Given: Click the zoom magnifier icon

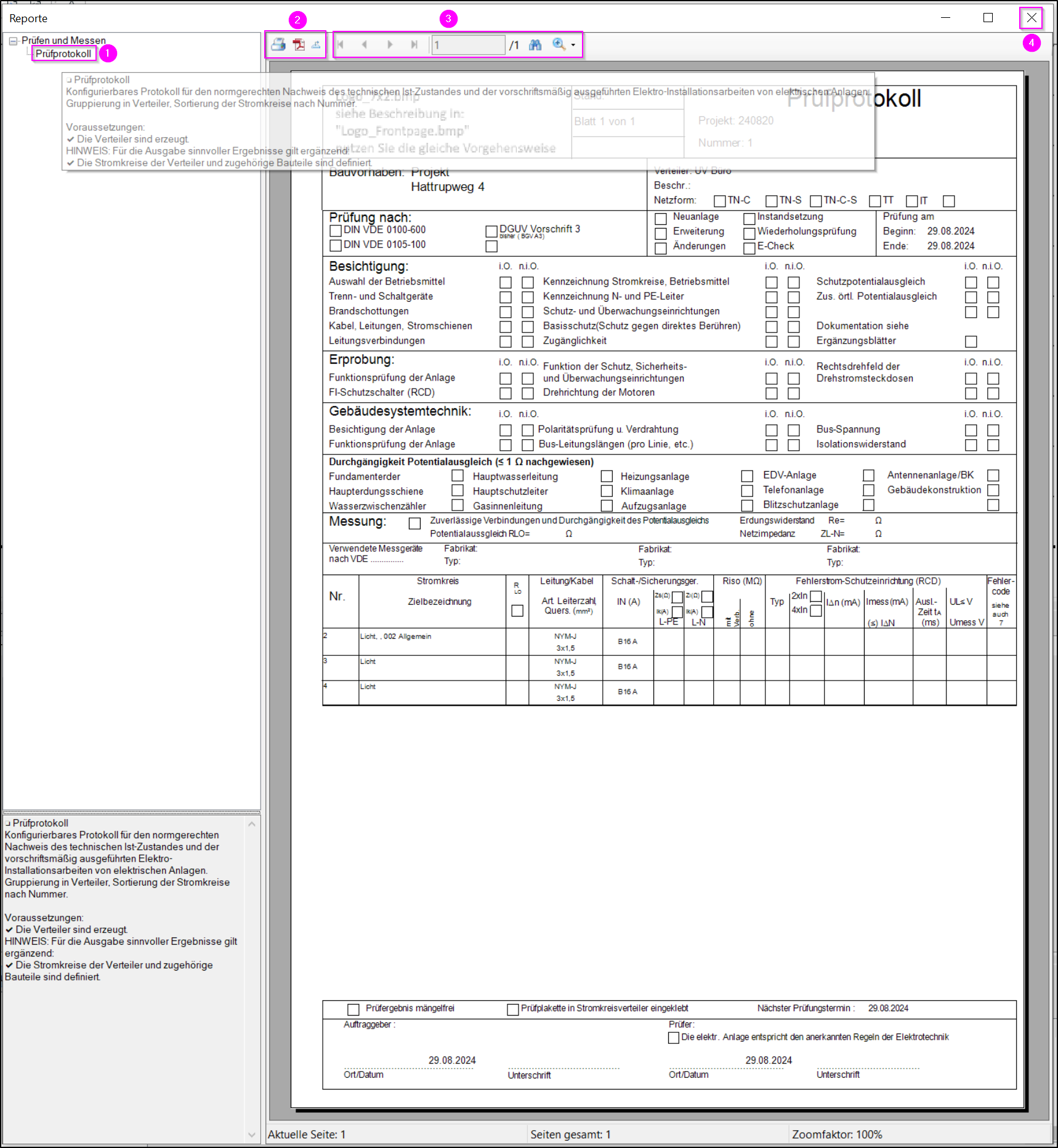Looking at the screenshot, I should click(559, 44).
